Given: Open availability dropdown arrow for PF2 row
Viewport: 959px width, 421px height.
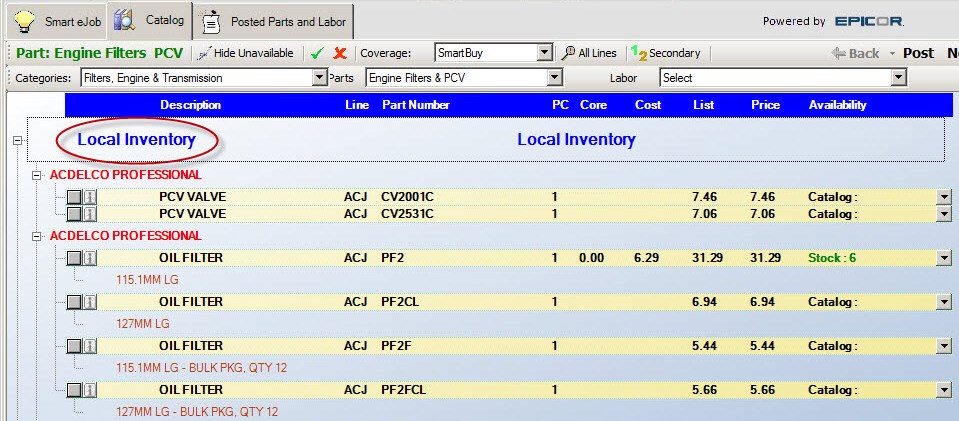Looking at the screenshot, I should point(943,258).
